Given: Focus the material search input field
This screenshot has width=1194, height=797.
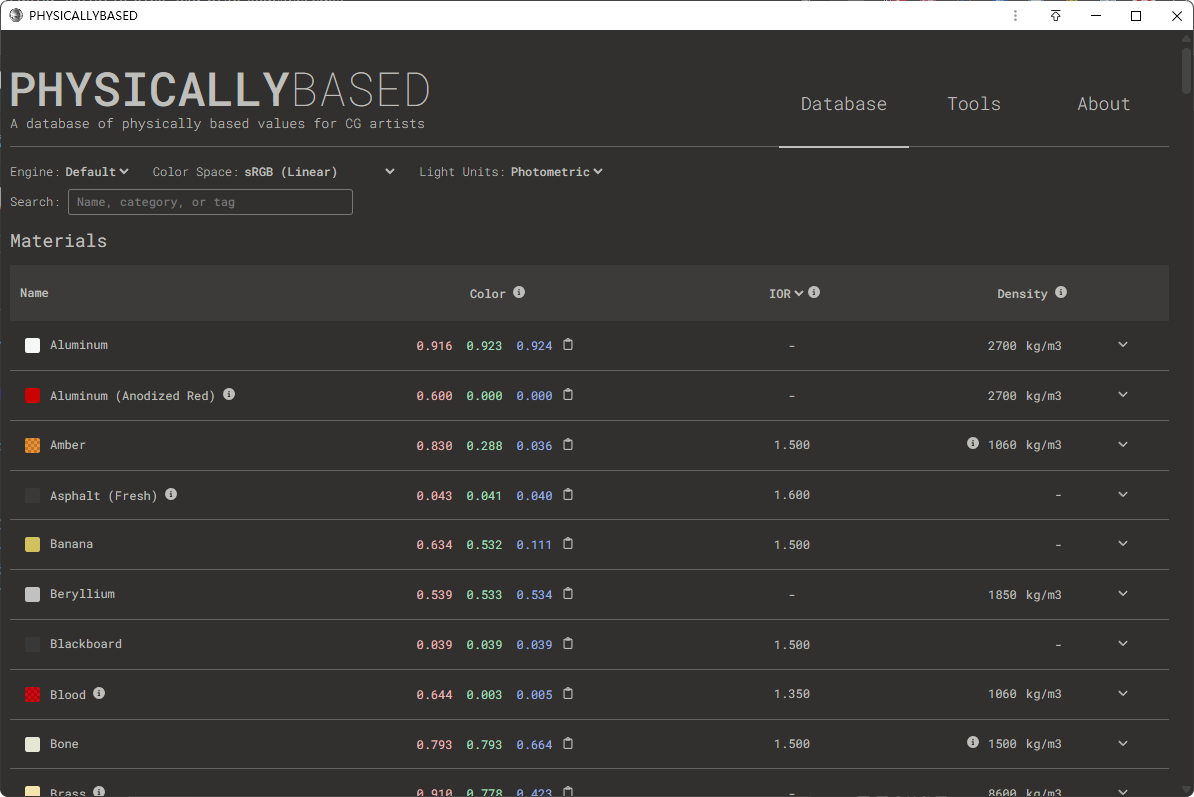Looking at the screenshot, I should pos(210,202).
